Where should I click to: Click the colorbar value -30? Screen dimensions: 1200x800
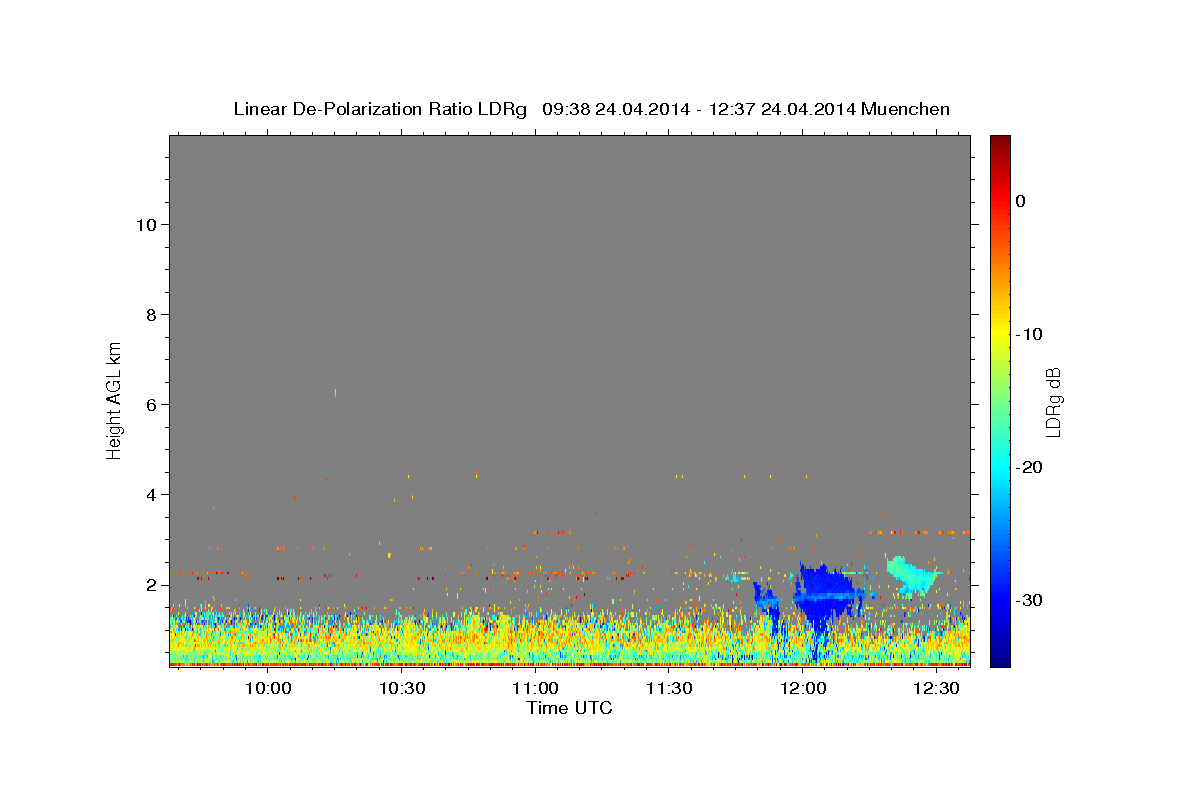coord(1029,600)
